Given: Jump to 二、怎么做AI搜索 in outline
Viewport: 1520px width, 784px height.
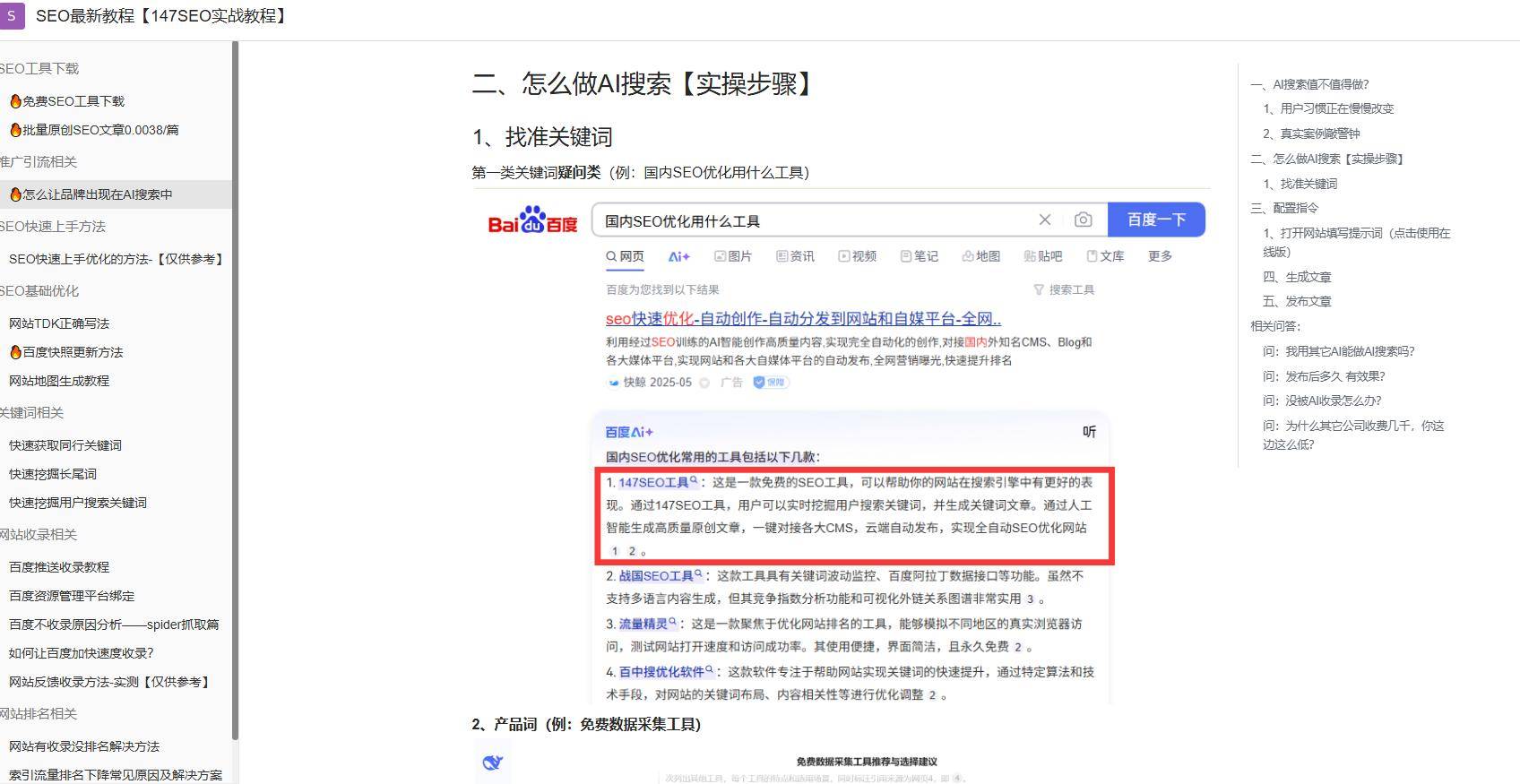Looking at the screenshot, I should click(1327, 159).
